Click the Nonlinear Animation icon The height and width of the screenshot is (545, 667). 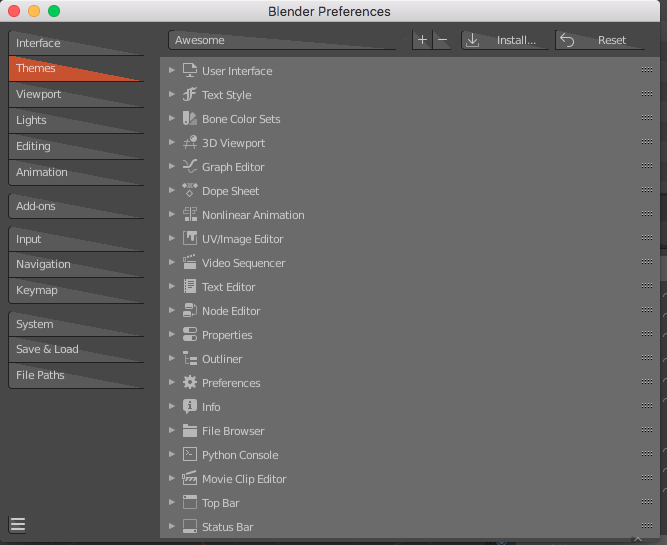pyautogui.click(x=190, y=214)
